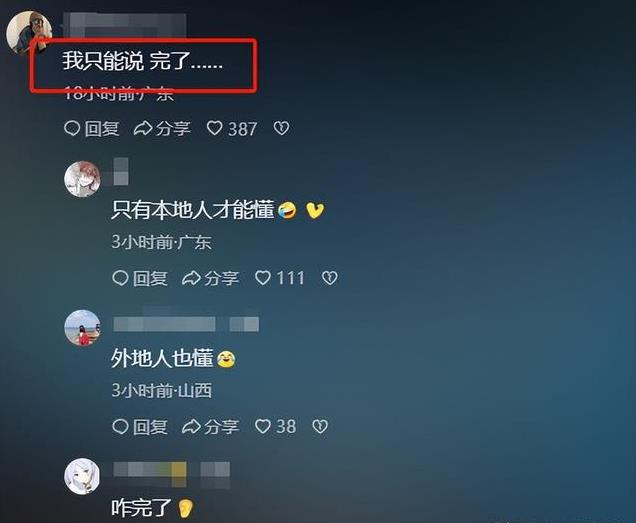Open avatar of '只有本地人才能懂' commenter
The image size is (636, 523).
(82, 179)
